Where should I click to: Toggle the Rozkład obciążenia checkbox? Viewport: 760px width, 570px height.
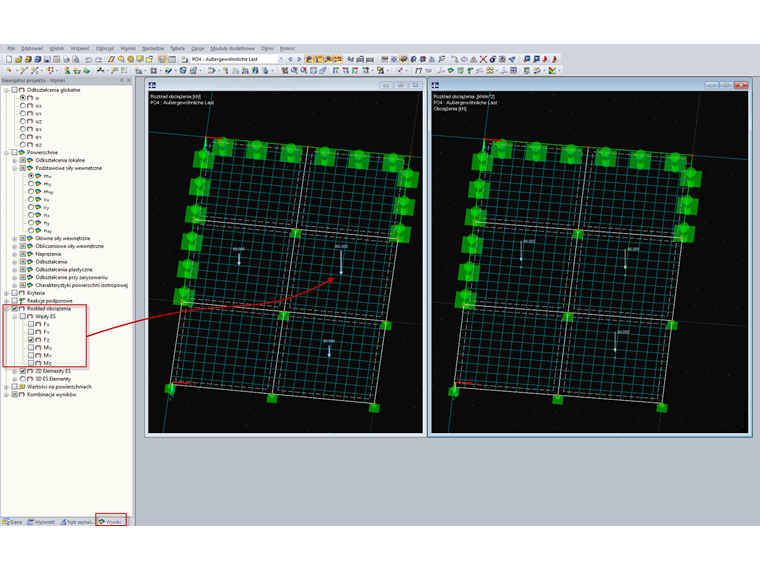15,308
